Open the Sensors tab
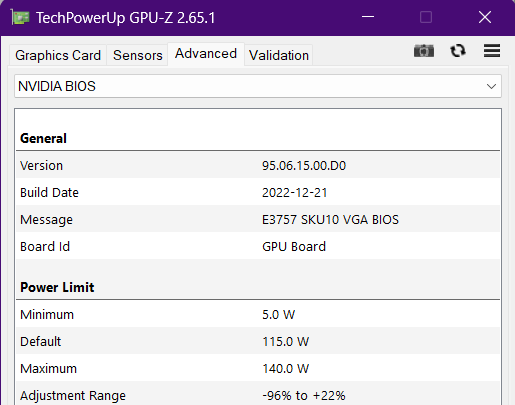This screenshot has width=515, height=405. click(138, 55)
